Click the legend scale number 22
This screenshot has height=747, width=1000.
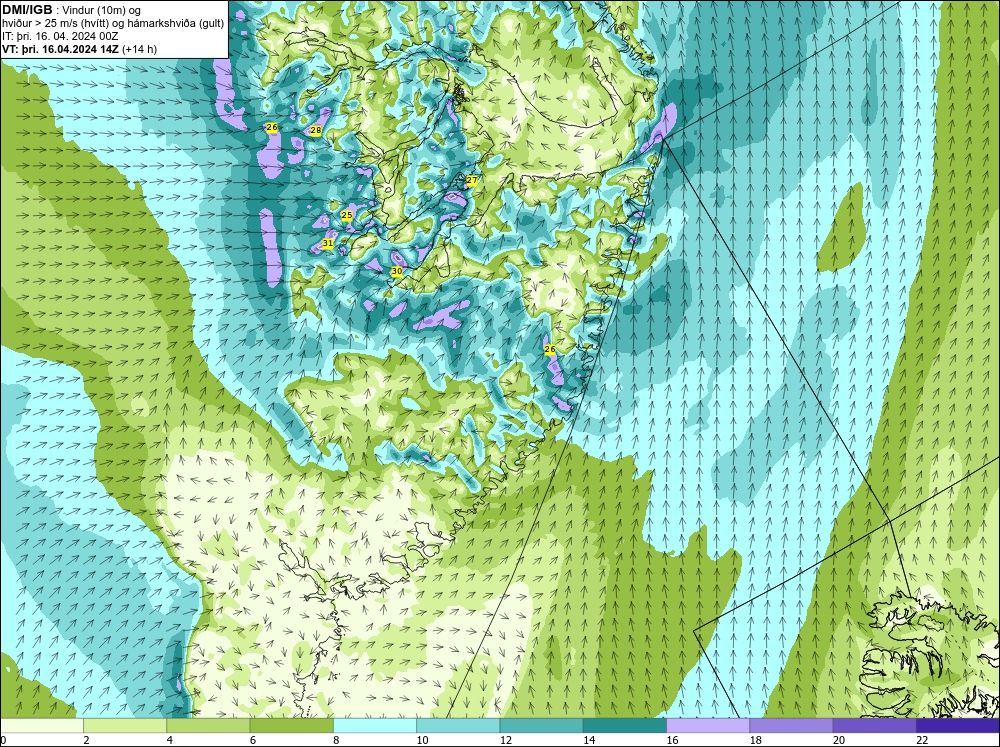pyautogui.click(x=922, y=740)
